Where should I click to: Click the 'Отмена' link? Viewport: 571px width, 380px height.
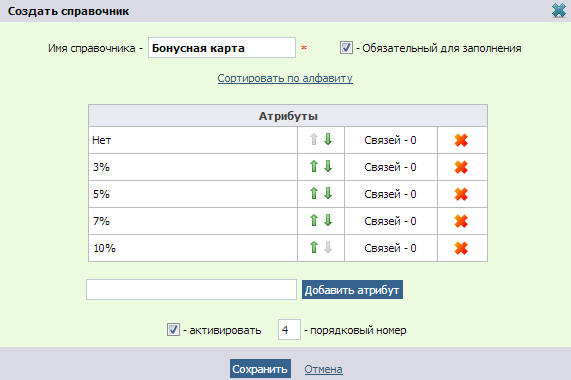click(x=323, y=369)
